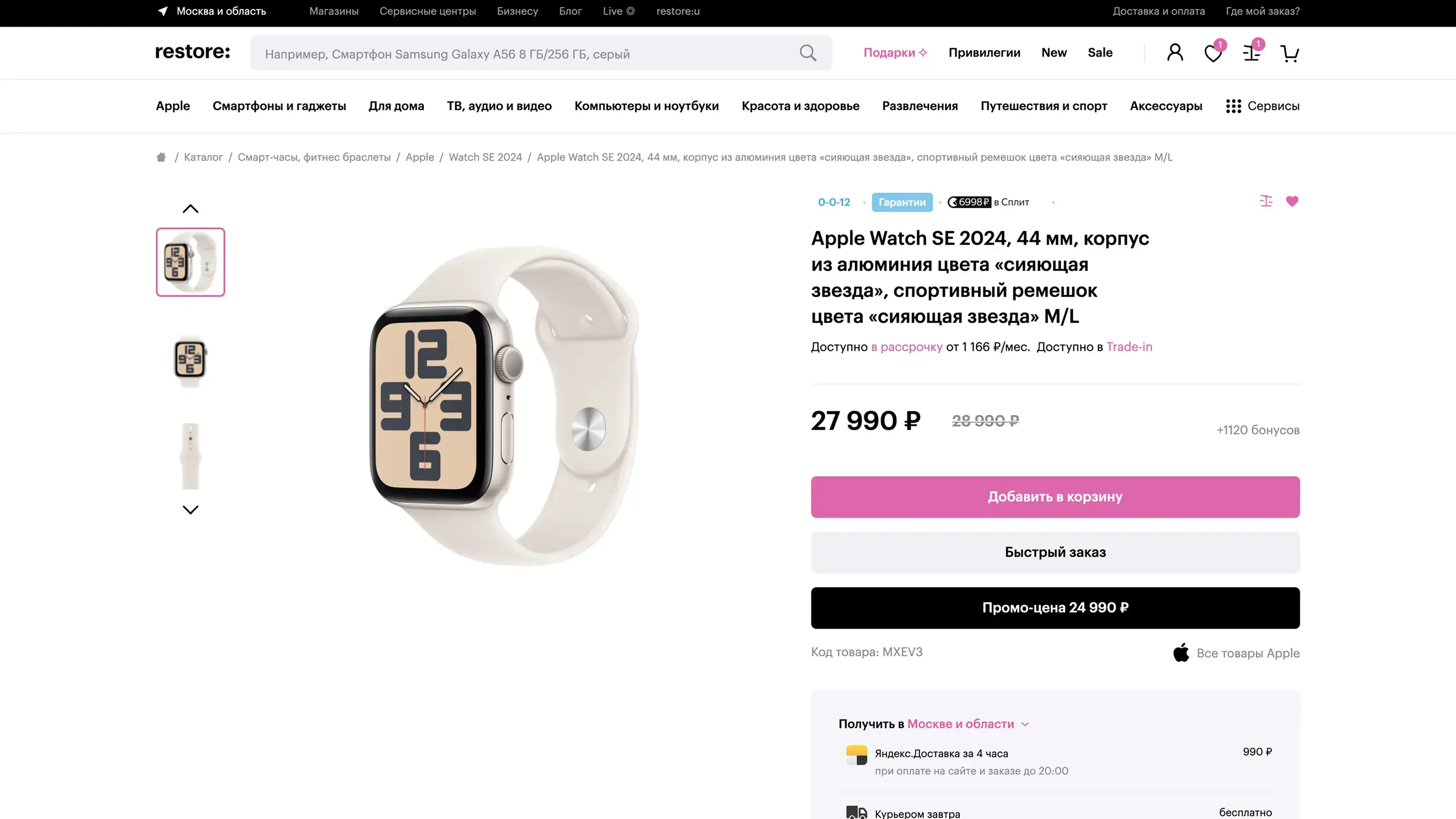Toggle the product compare icon near the title
1456x819 pixels.
[x=1266, y=201]
